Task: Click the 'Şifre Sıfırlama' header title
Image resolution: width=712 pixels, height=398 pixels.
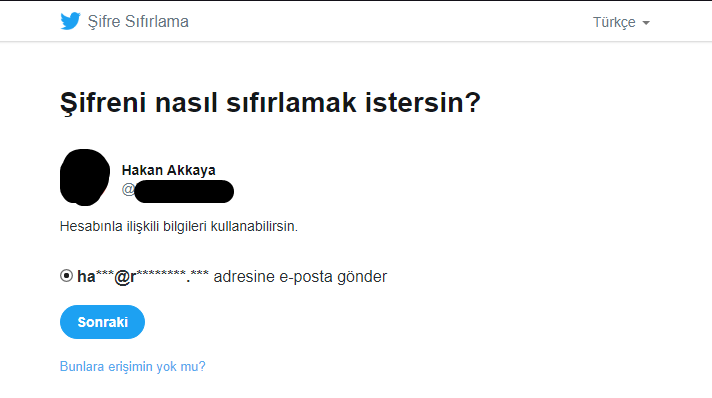Action: tap(138, 21)
